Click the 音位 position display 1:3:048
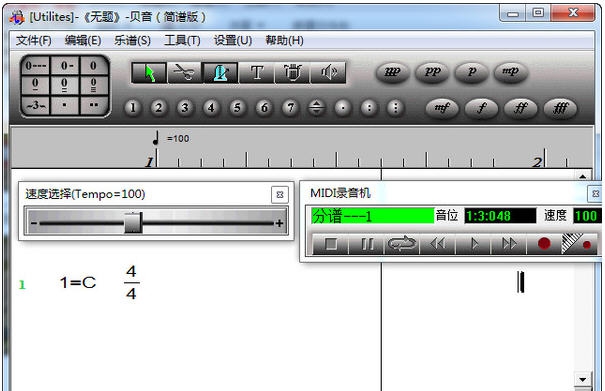This screenshot has height=391, width=605. [500, 216]
